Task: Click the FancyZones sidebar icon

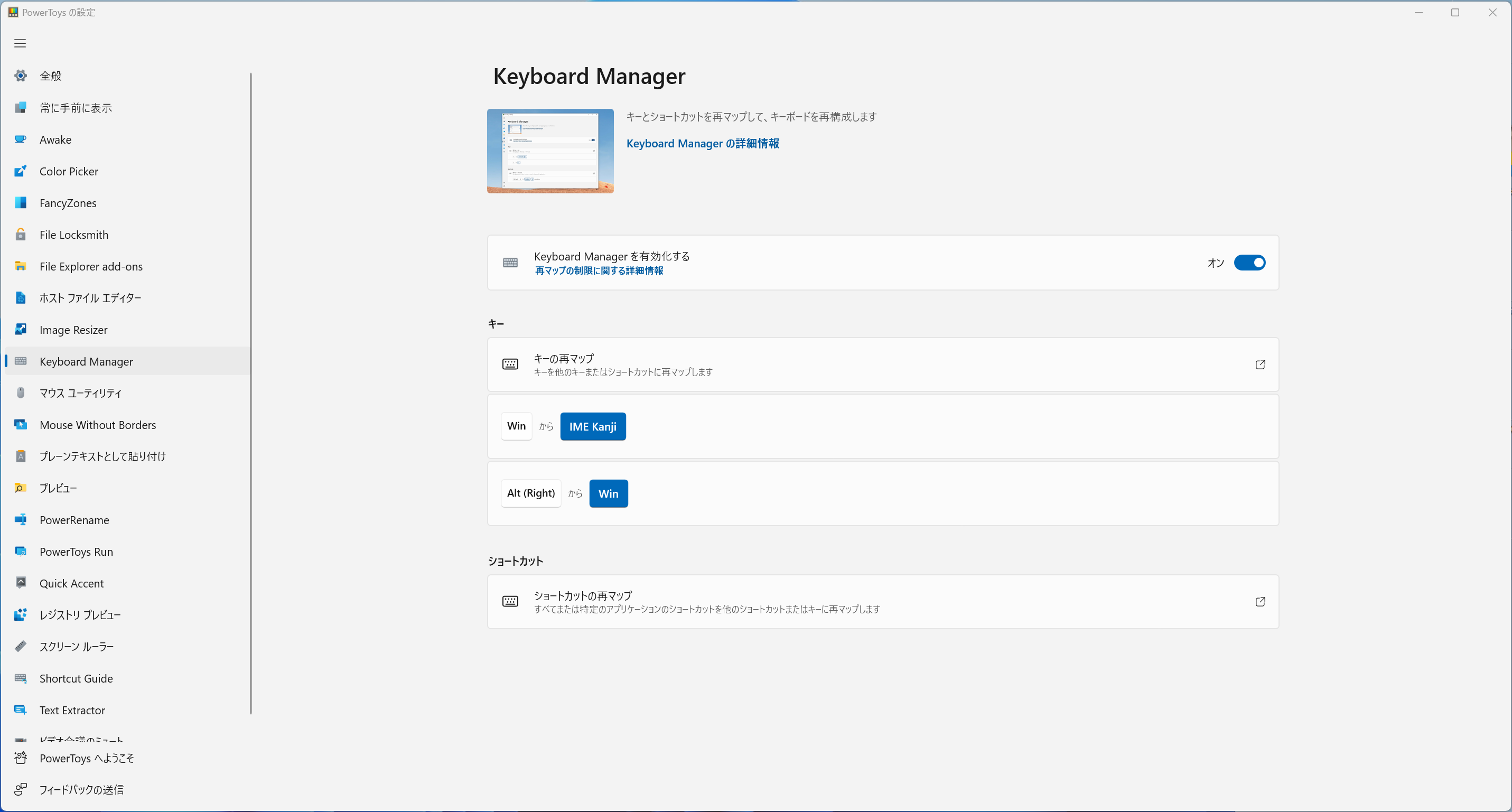Action: tap(21, 202)
